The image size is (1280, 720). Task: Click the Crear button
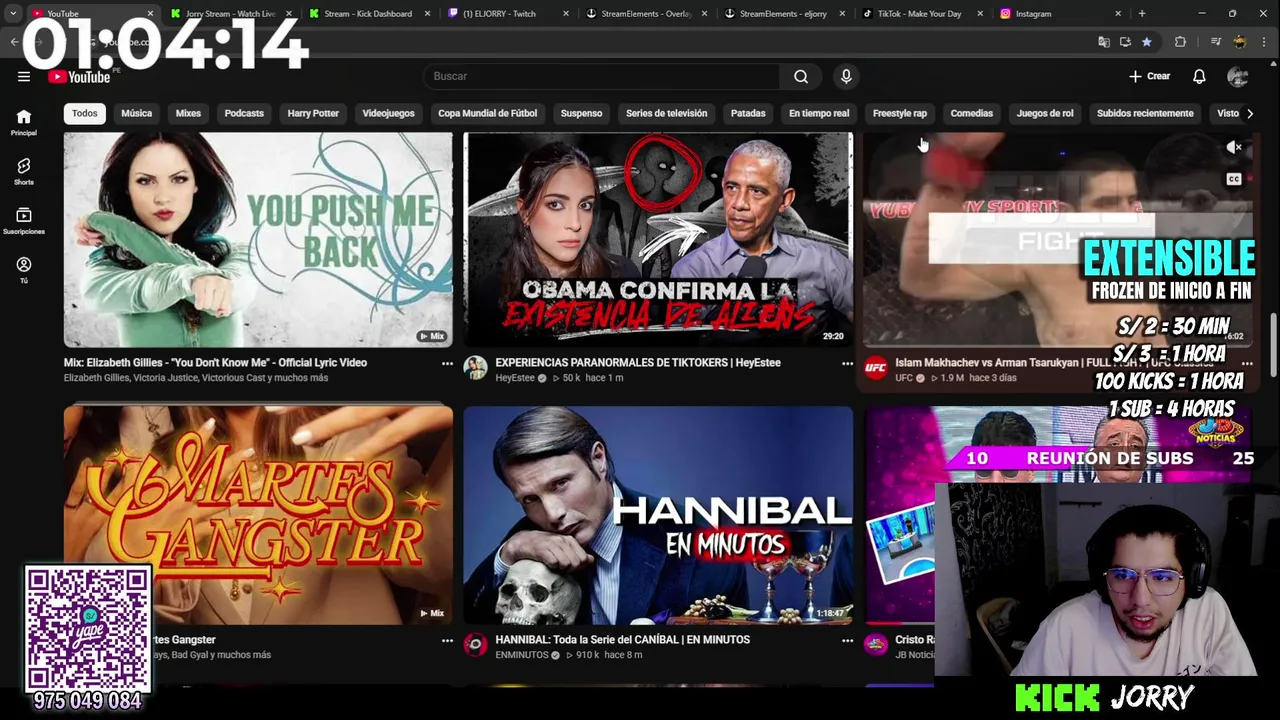1150,76
